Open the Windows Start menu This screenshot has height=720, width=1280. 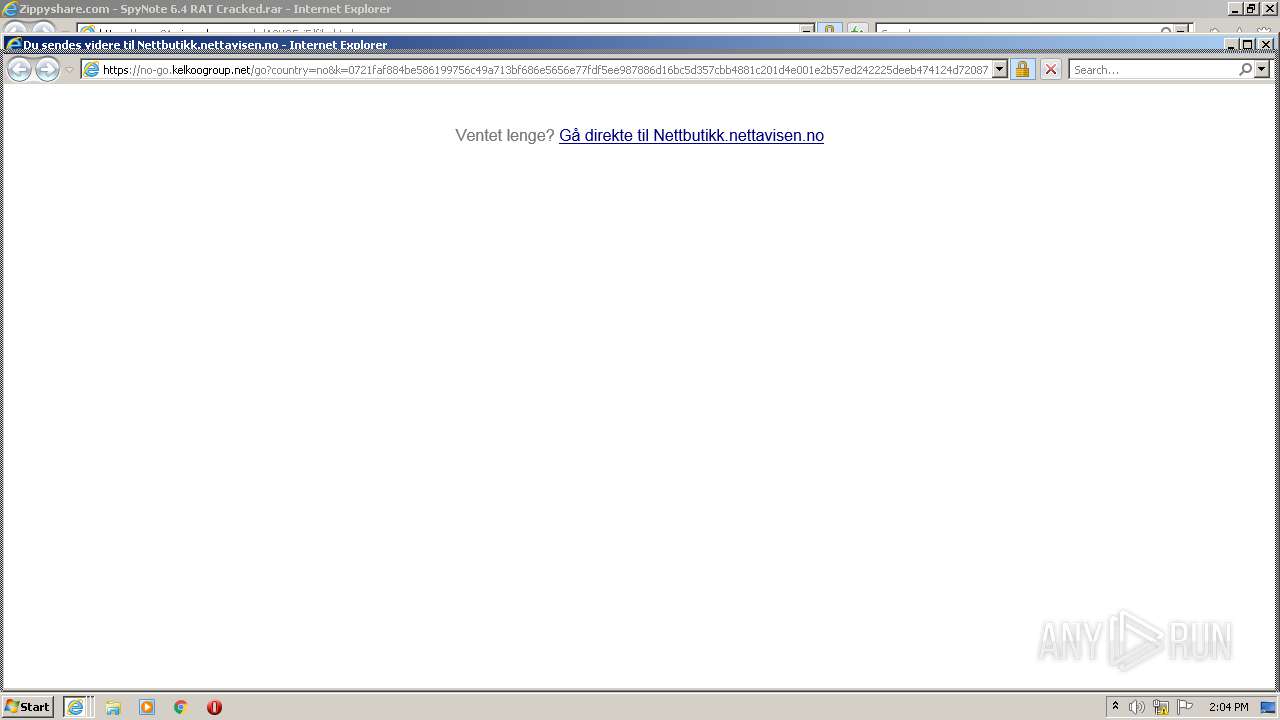click(x=28, y=707)
